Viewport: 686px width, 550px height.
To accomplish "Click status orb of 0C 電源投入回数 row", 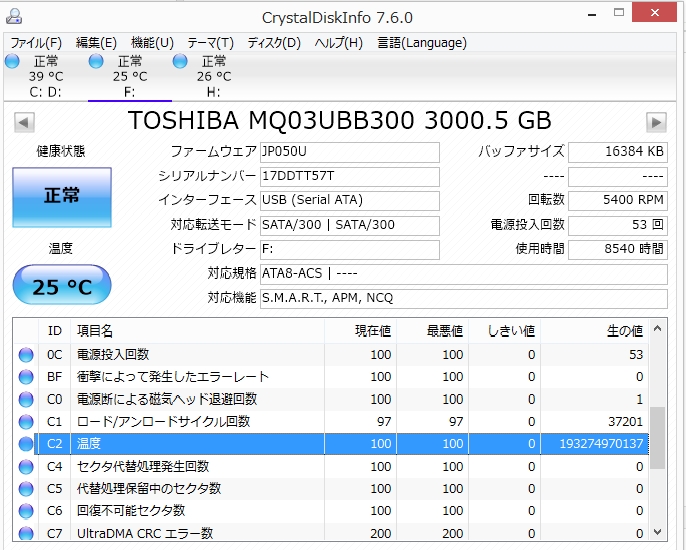I will click(26, 355).
